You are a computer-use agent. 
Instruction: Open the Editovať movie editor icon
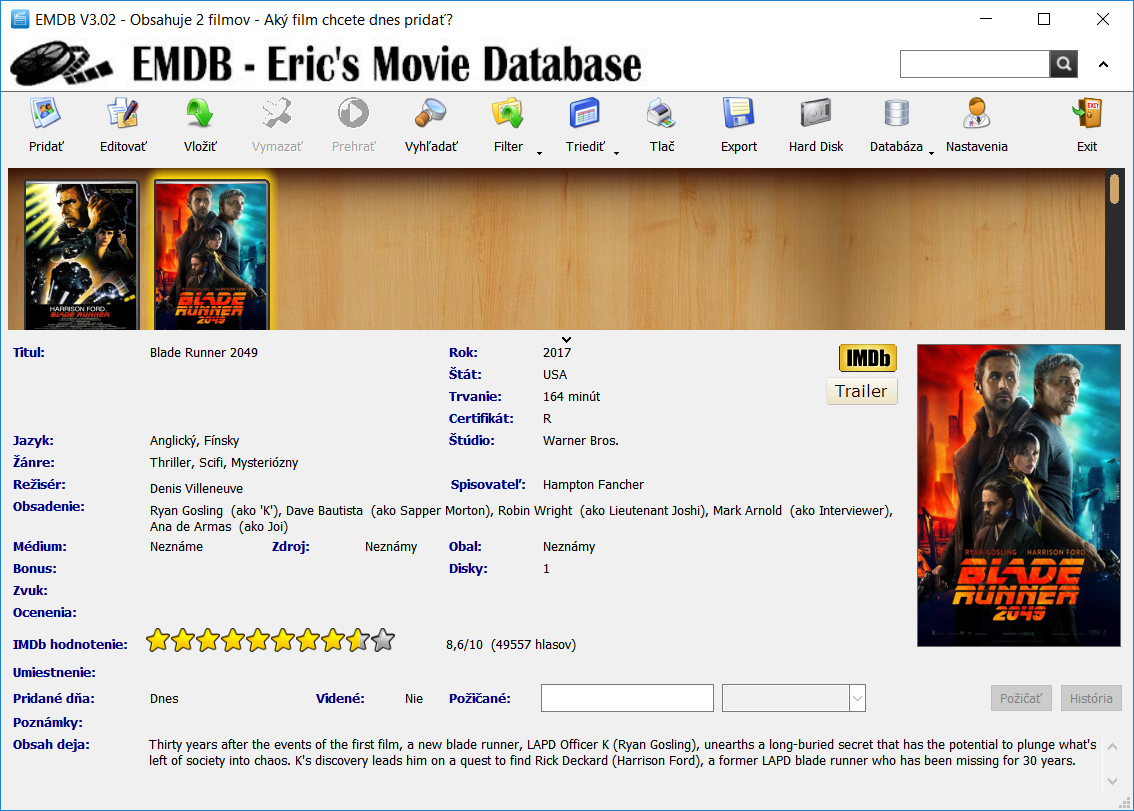pyautogui.click(x=123, y=114)
